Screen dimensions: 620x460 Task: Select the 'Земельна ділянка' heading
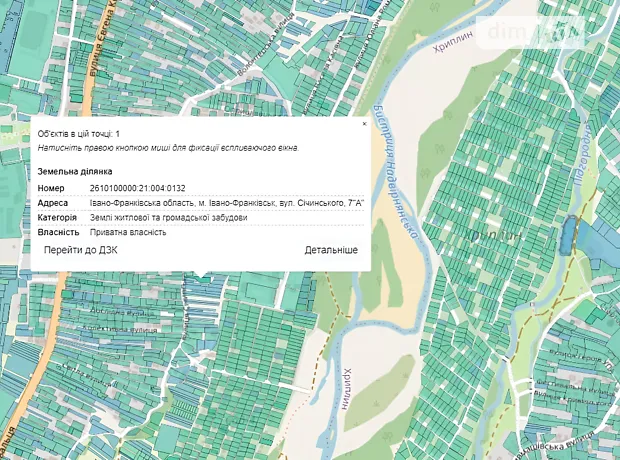75,172
